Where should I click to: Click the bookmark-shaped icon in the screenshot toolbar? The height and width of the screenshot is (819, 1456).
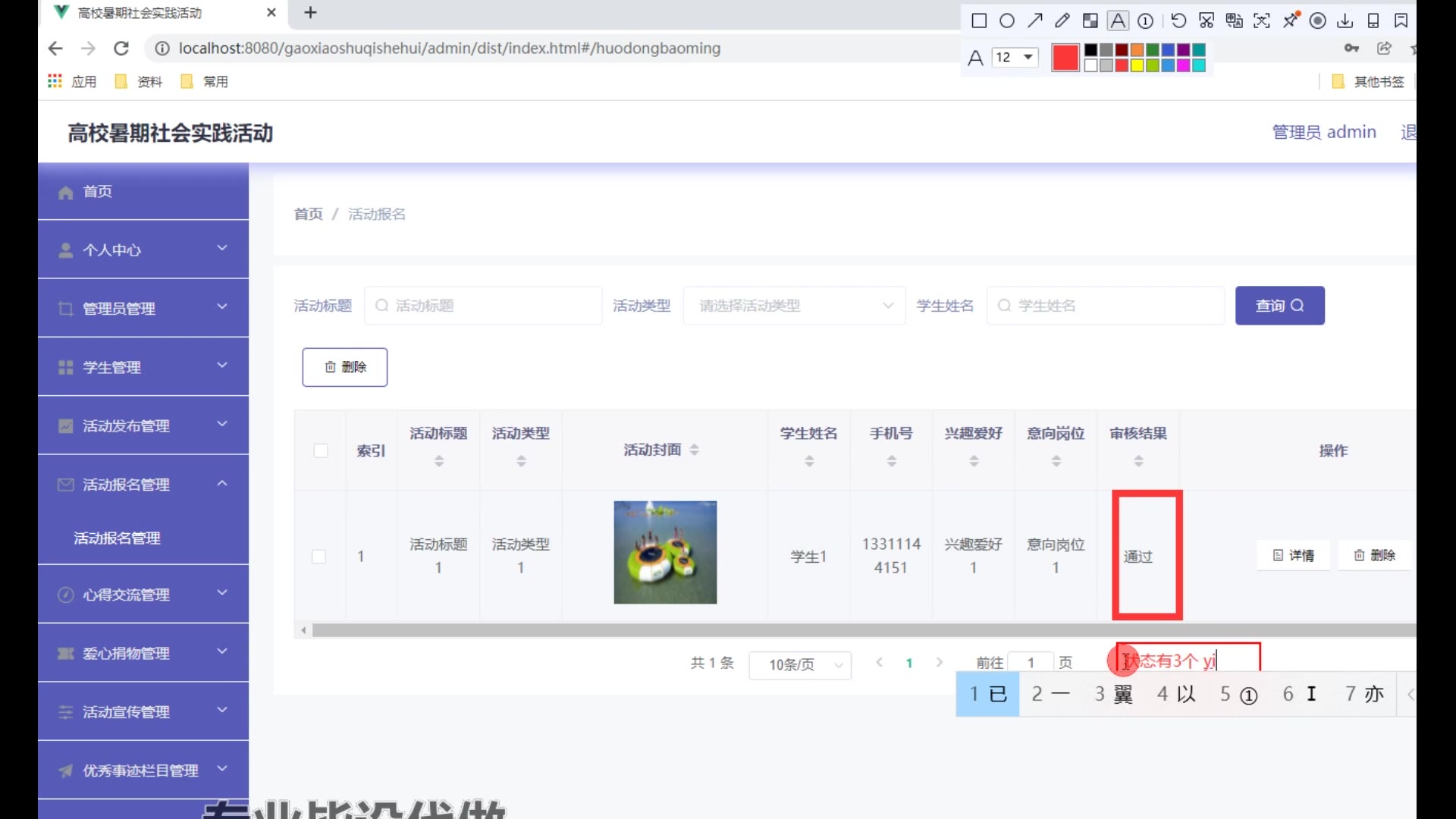1401,21
